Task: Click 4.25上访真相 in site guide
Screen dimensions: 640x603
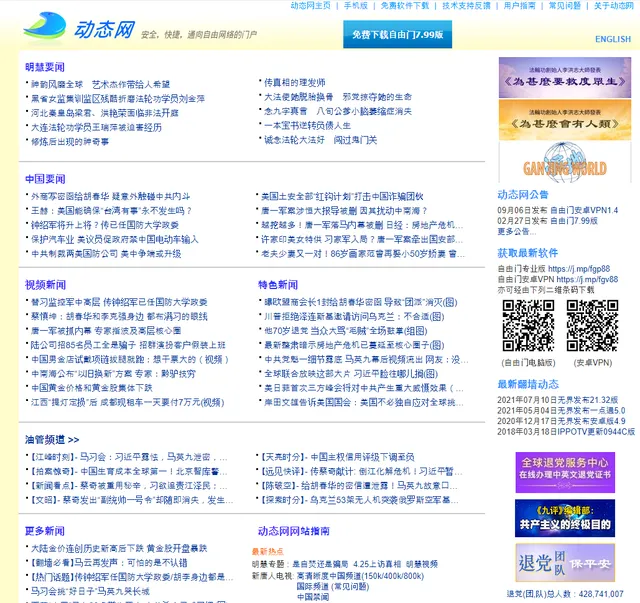Action: tap(377, 564)
